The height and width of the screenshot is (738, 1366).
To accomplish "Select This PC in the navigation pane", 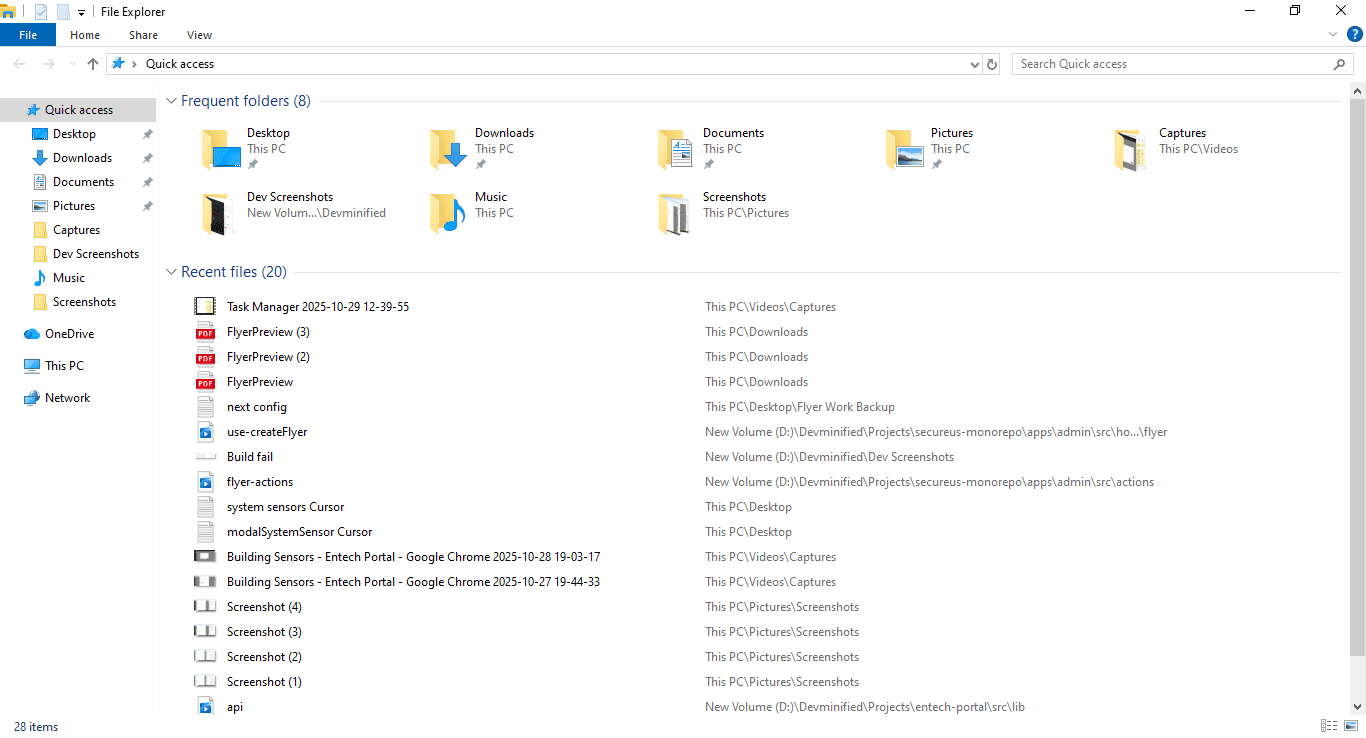I will point(64,366).
